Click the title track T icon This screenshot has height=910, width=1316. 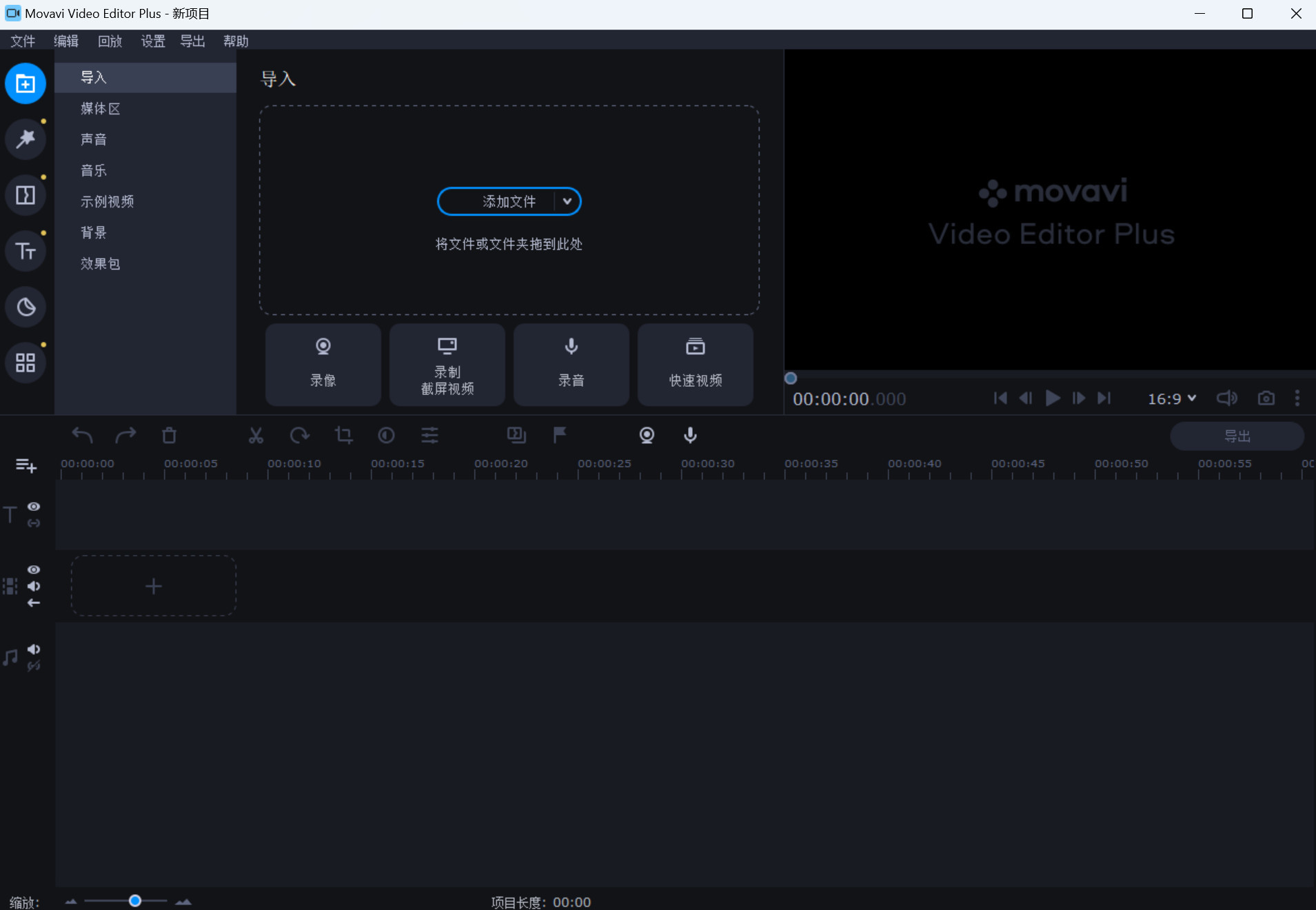point(10,515)
